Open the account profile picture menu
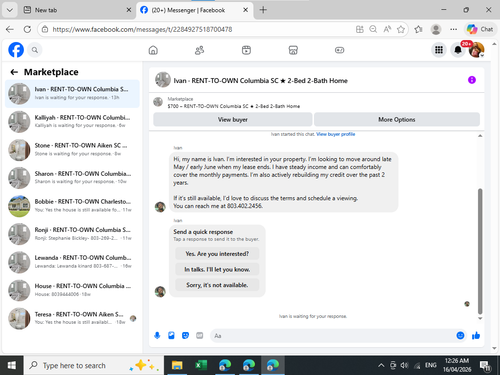Viewport: 500px width, 375px height. tap(476, 50)
